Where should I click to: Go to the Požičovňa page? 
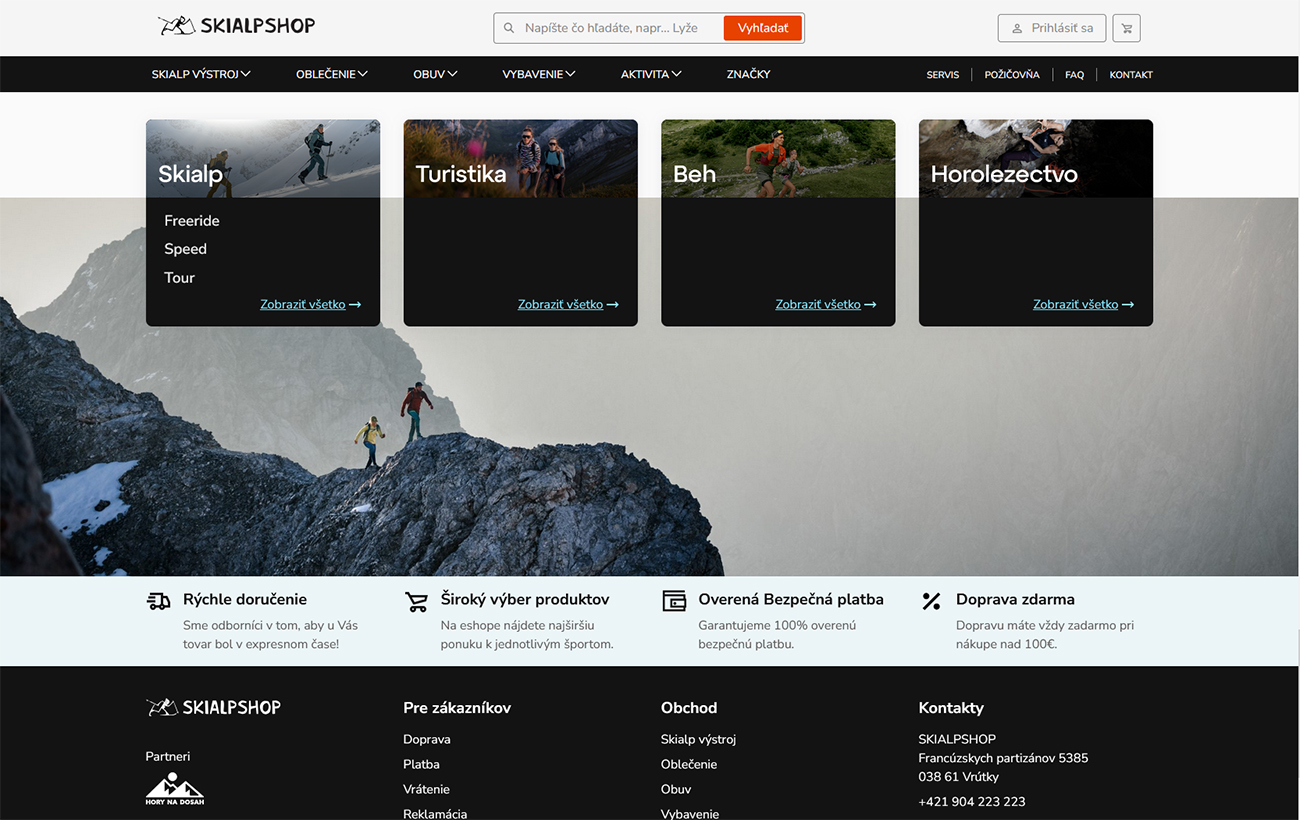(x=1012, y=75)
